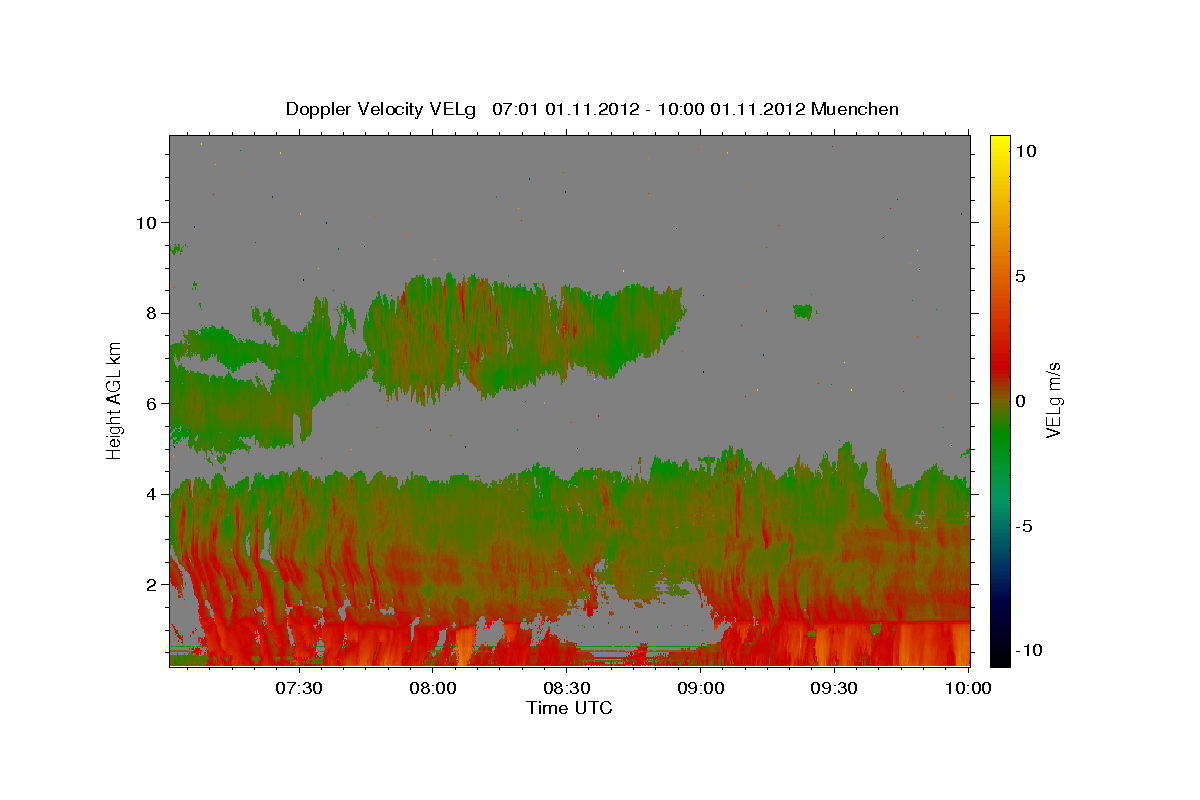Click the black bottom end of the colorbar
The image size is (1200, 800).
(1000, 658)
